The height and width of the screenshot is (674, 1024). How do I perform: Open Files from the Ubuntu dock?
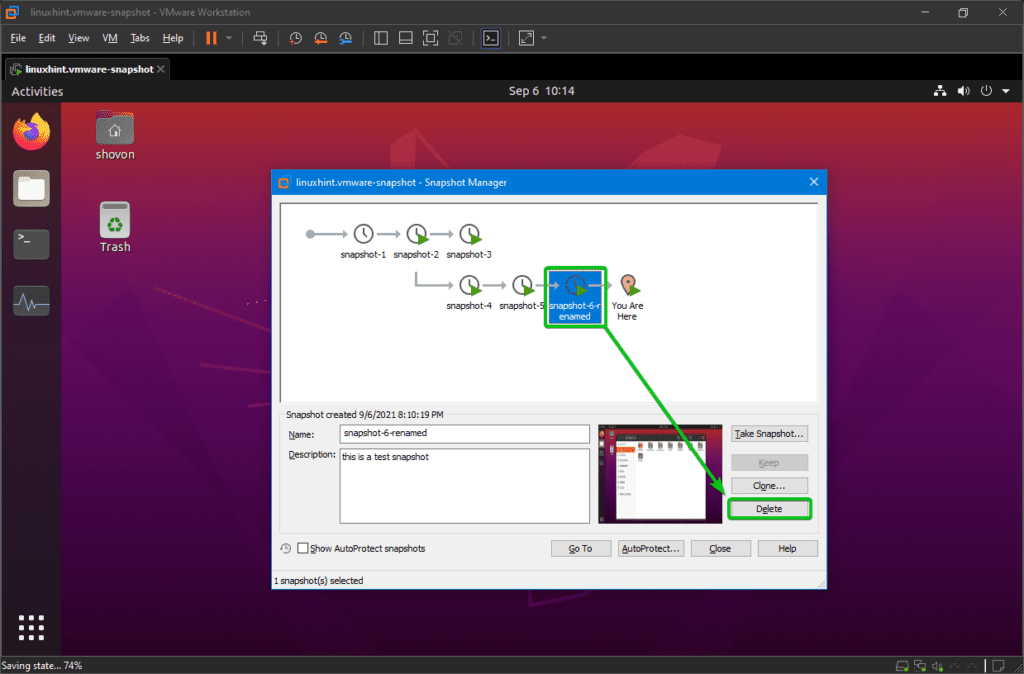pyautogui.click(x=31, y=188)
